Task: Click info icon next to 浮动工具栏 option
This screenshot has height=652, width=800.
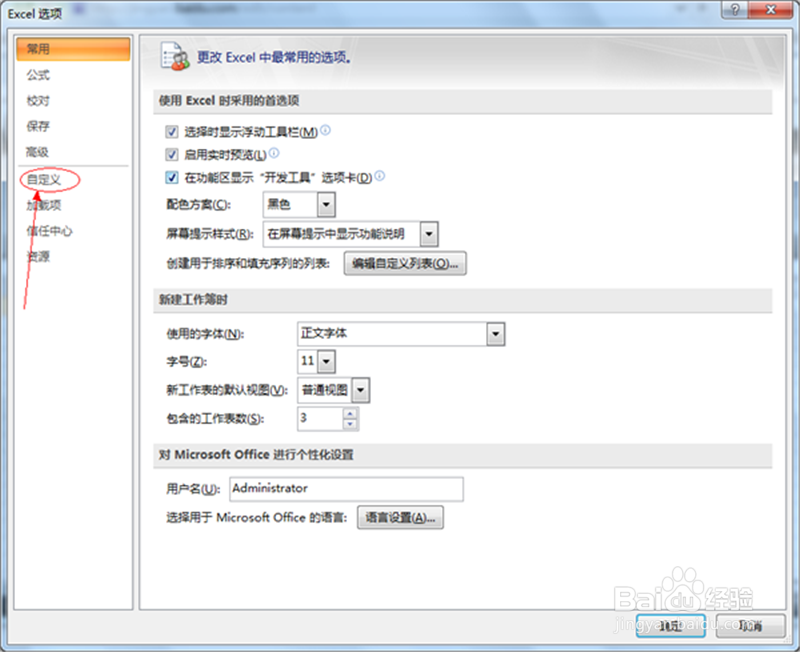Action: [325, 130]
